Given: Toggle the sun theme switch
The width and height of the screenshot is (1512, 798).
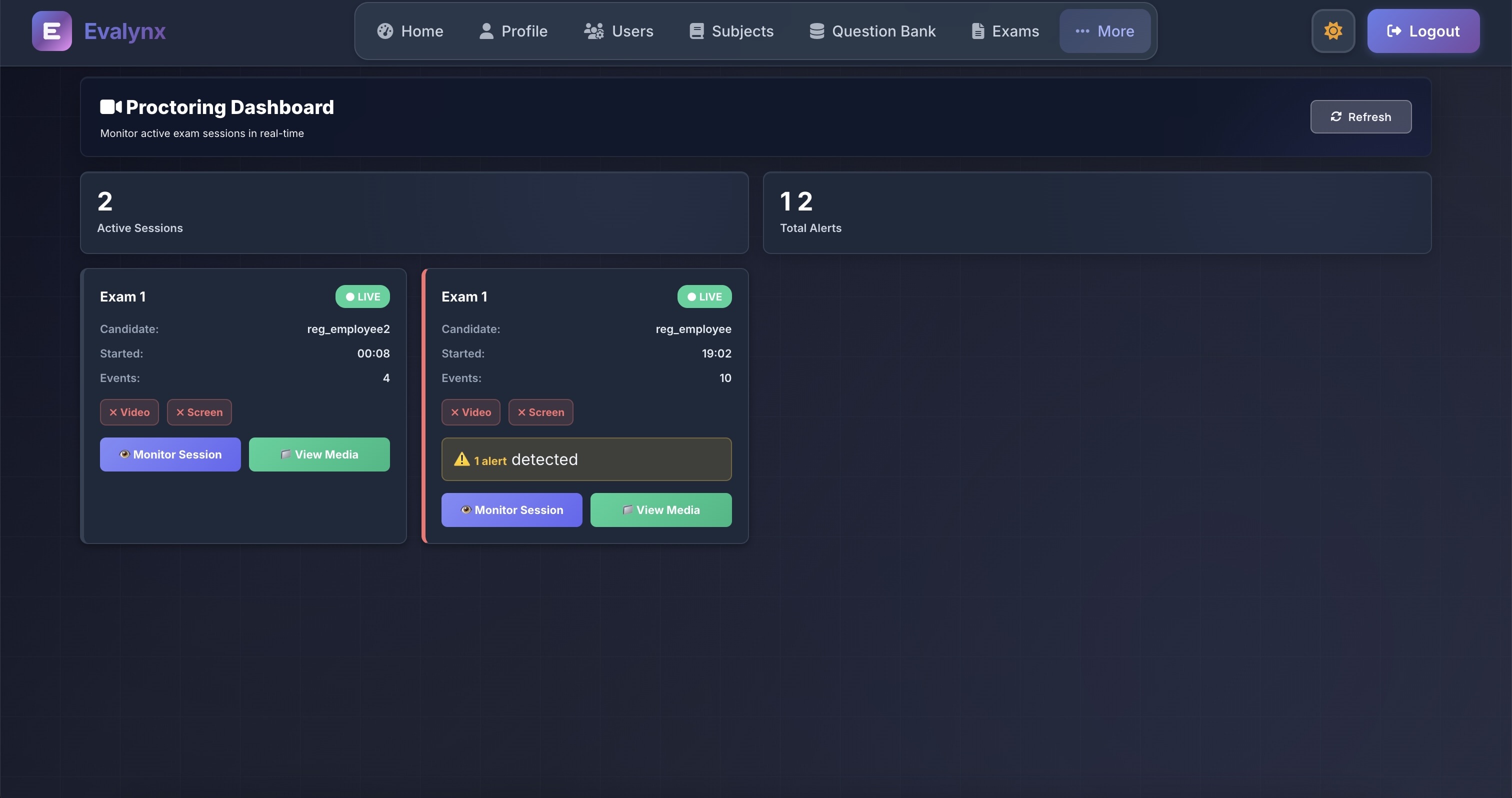Looking at the screenshot, I should tap(1333, 31).
